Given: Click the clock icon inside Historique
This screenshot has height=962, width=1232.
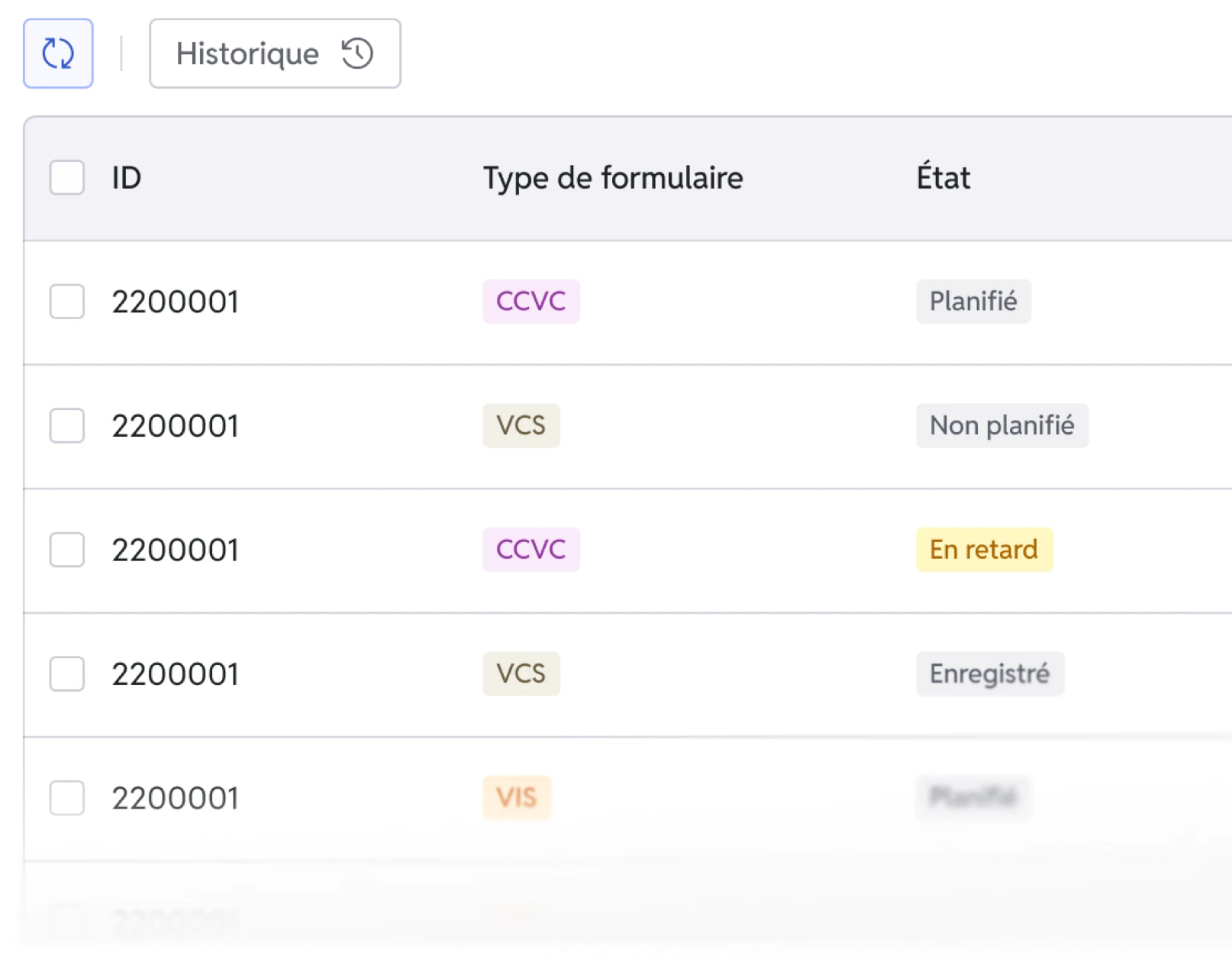Looking at the screenshot, I should 357,53.
